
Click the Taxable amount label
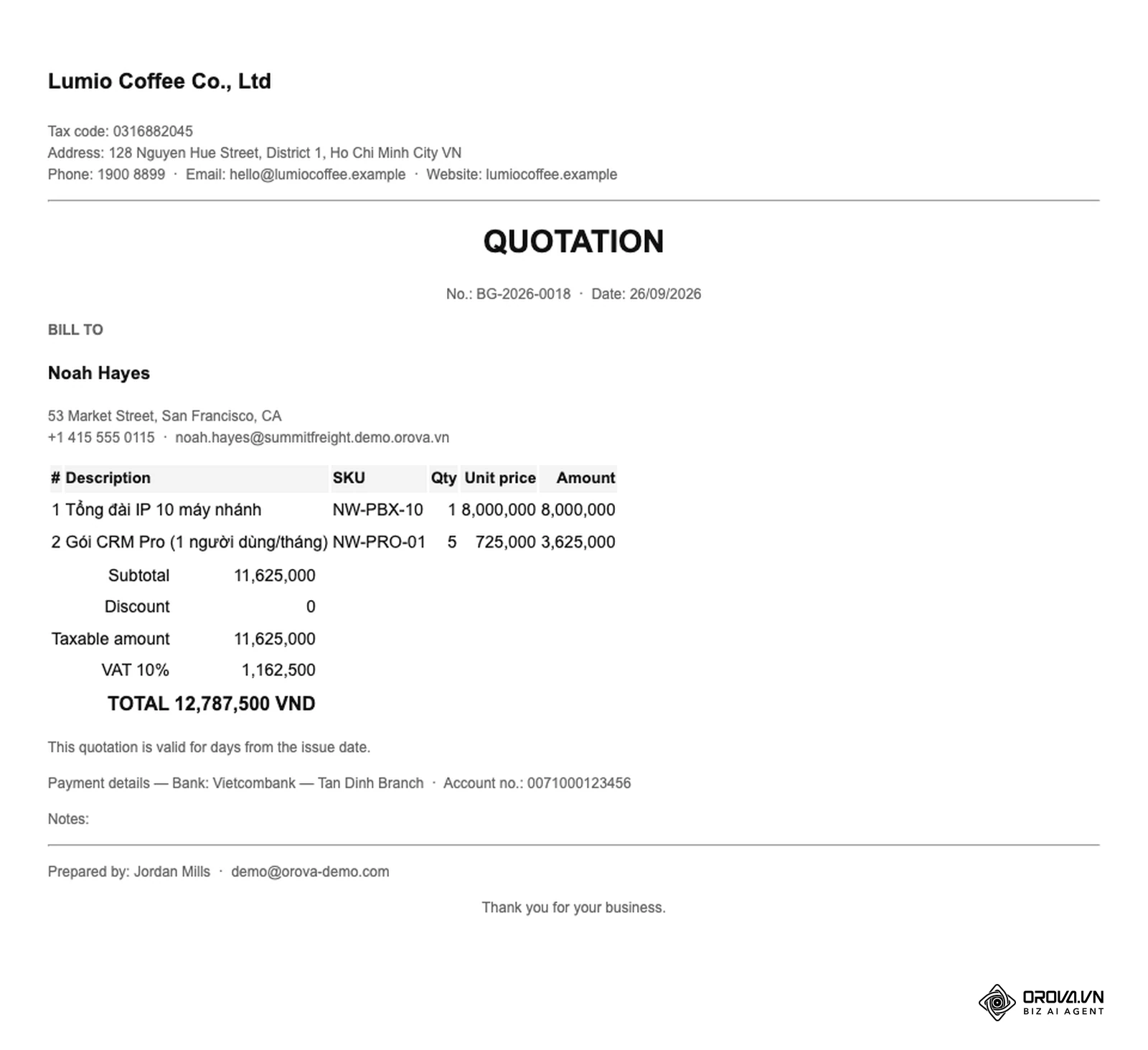(x=110, y=639)
